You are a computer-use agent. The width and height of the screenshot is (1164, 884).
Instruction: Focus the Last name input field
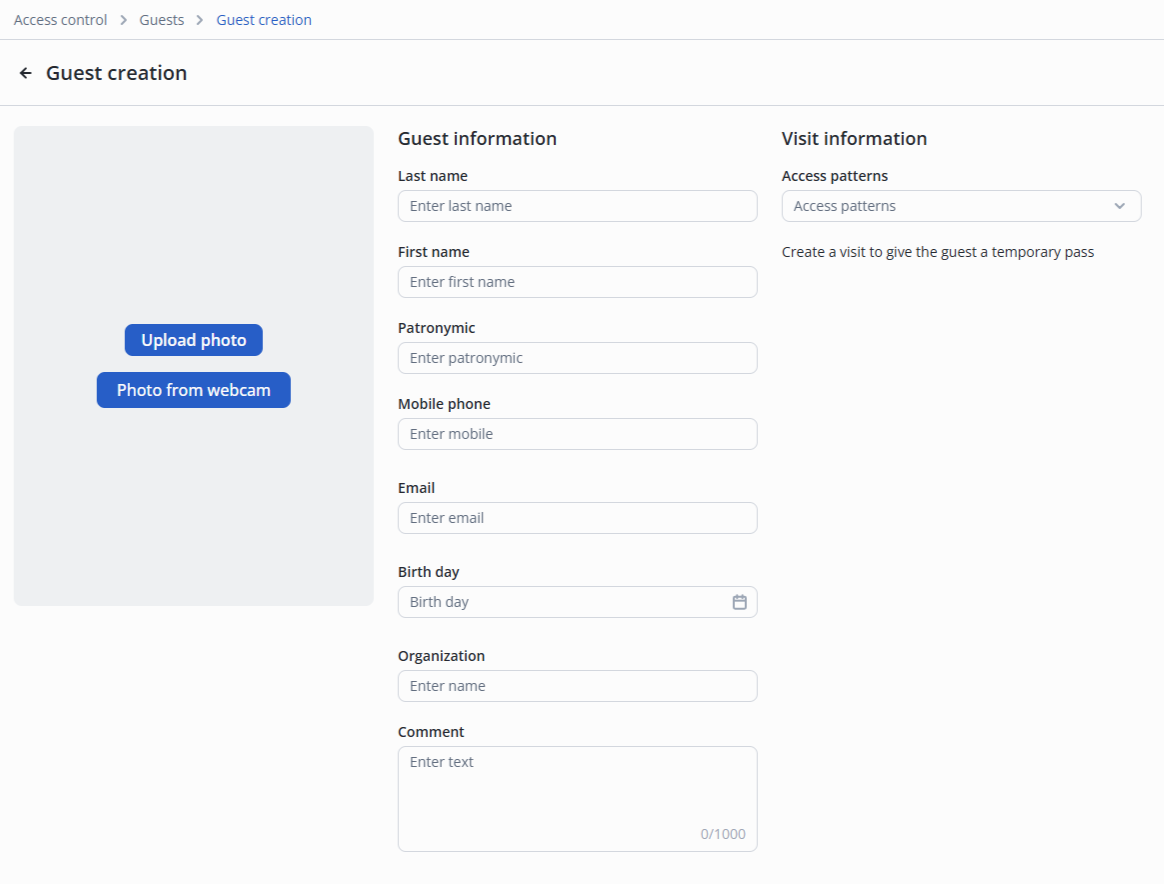tap(577, 206)
